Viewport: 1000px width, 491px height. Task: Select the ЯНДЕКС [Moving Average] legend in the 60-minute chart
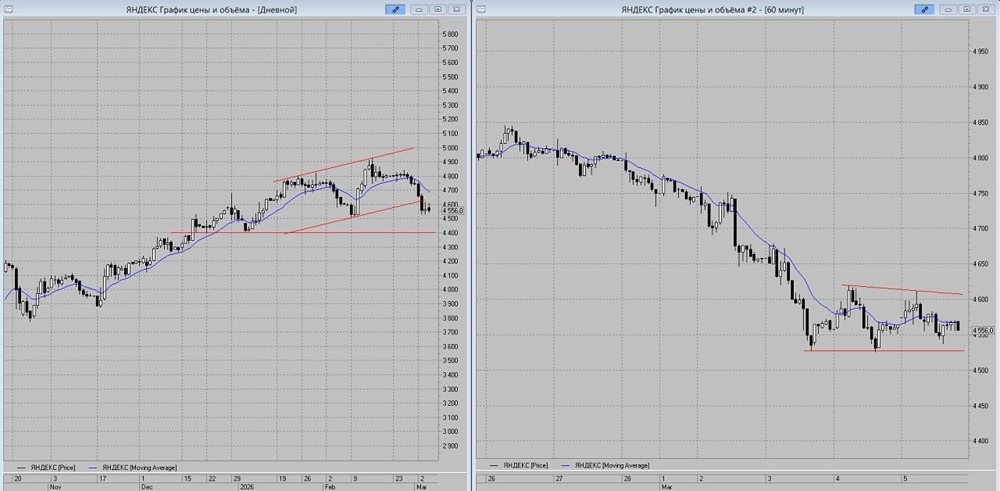604,465
